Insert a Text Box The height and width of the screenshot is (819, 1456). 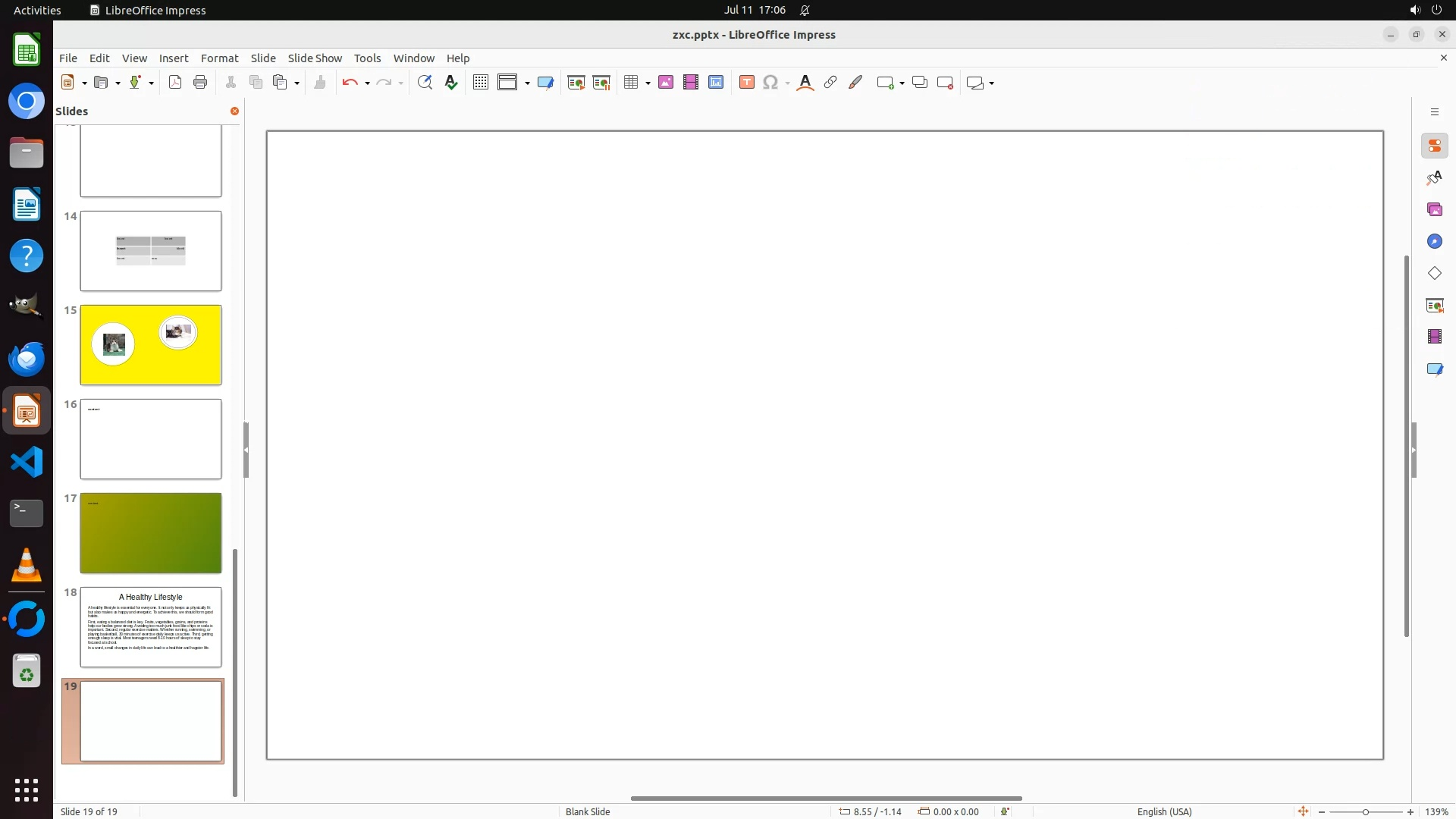[746, 83]
